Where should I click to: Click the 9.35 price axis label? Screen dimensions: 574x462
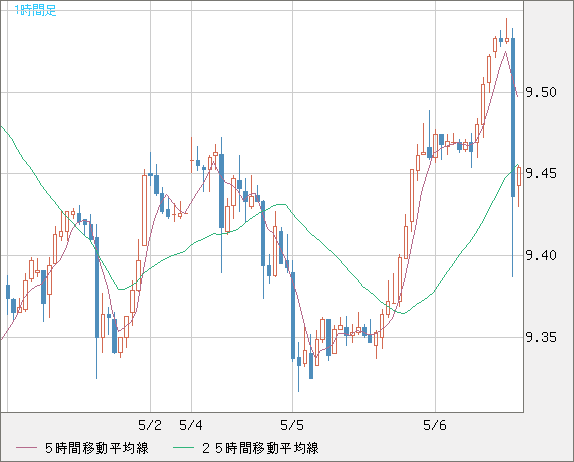[541, 337]
